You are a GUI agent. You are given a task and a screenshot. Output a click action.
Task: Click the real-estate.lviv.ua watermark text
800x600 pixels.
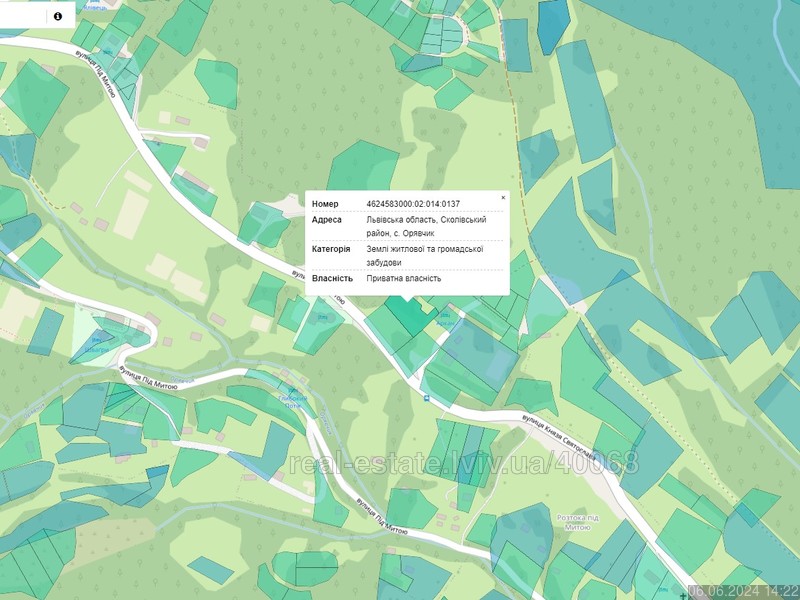(x=463, y=463)
